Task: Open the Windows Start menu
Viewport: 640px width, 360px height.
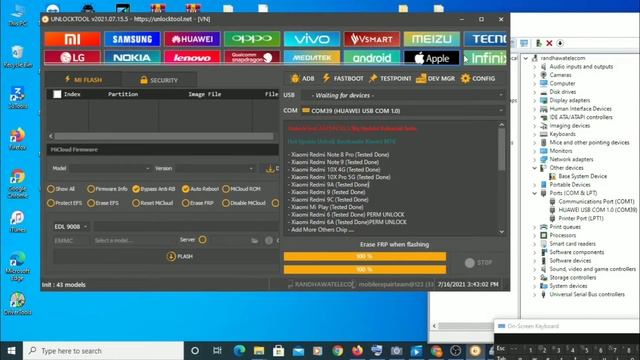Action: pos(11,351)
